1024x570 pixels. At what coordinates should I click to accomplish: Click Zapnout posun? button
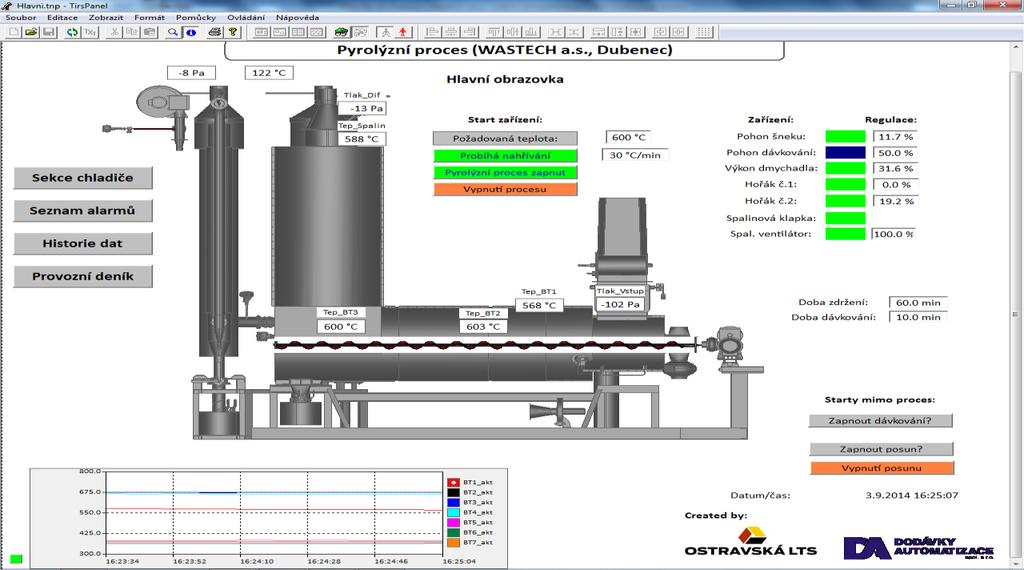(x=881, y=449)
